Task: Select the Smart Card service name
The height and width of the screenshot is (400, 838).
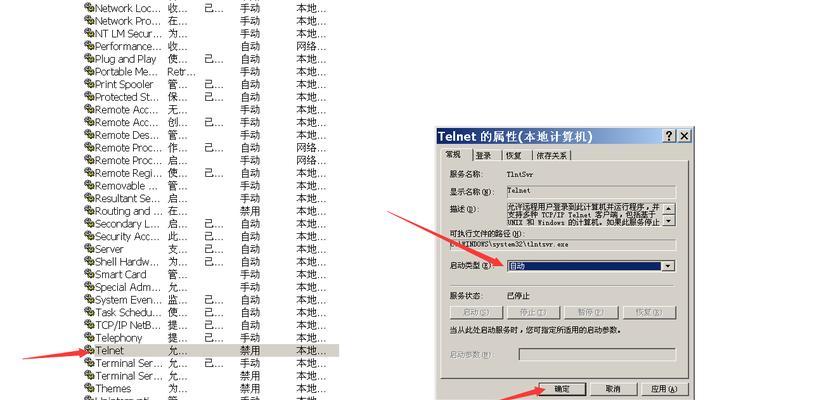Action: [x=120, y=274]
